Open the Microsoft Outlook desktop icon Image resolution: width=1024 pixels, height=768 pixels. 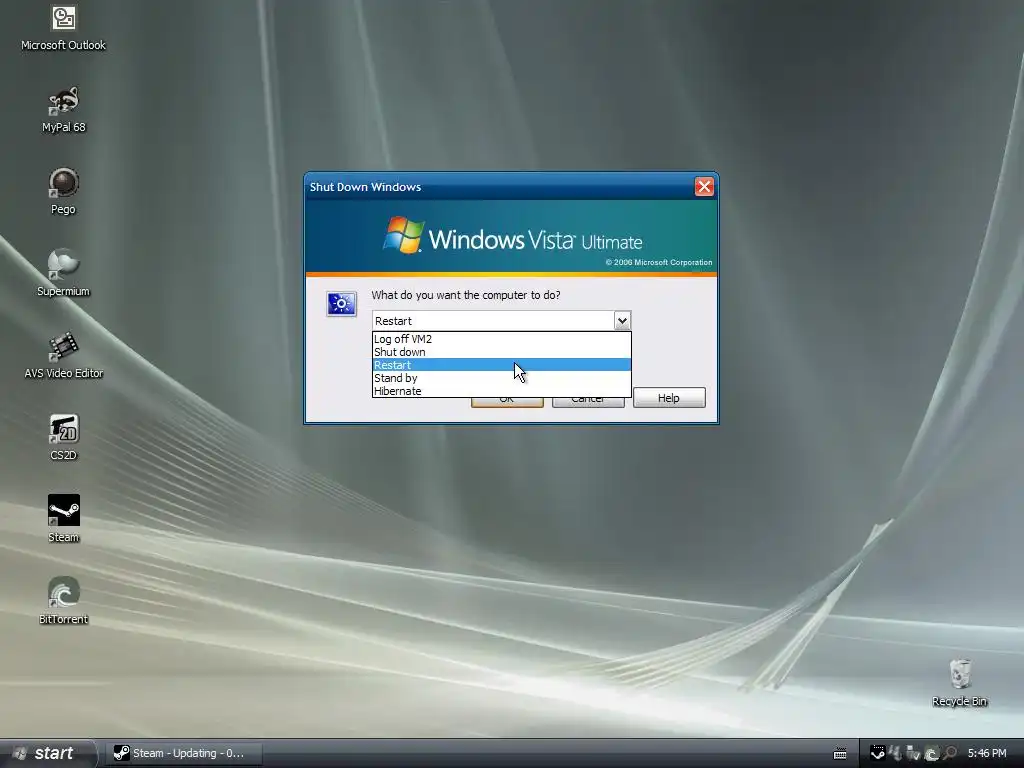63,26
